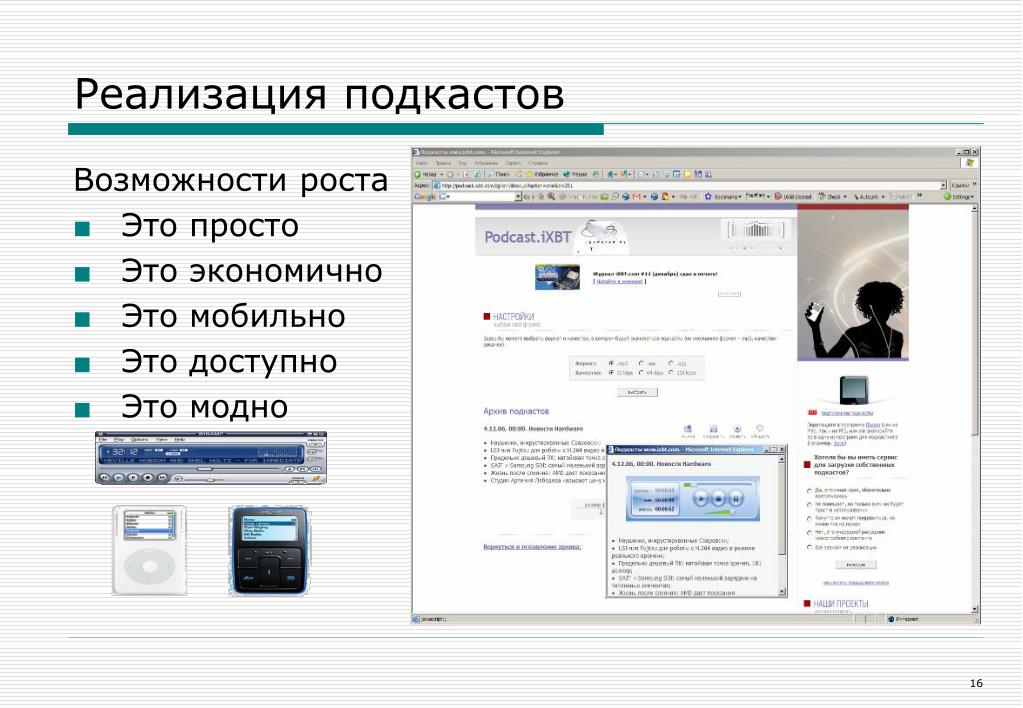1023x708 pixels.
Task: Click the 'НАШИ ПРОЕКТЫ' heading in sidebar
Action: coord(840,604)
